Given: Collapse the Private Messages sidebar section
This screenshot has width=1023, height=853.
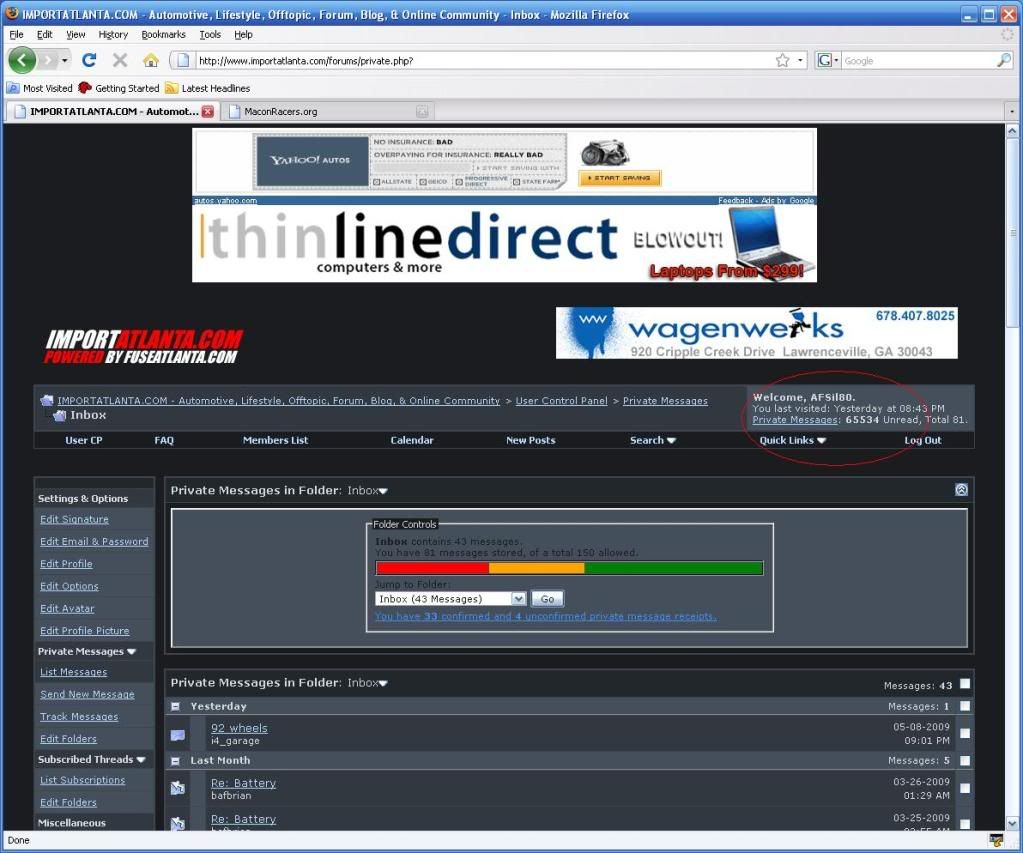Looking at the screenshot, I should point(131,651).
